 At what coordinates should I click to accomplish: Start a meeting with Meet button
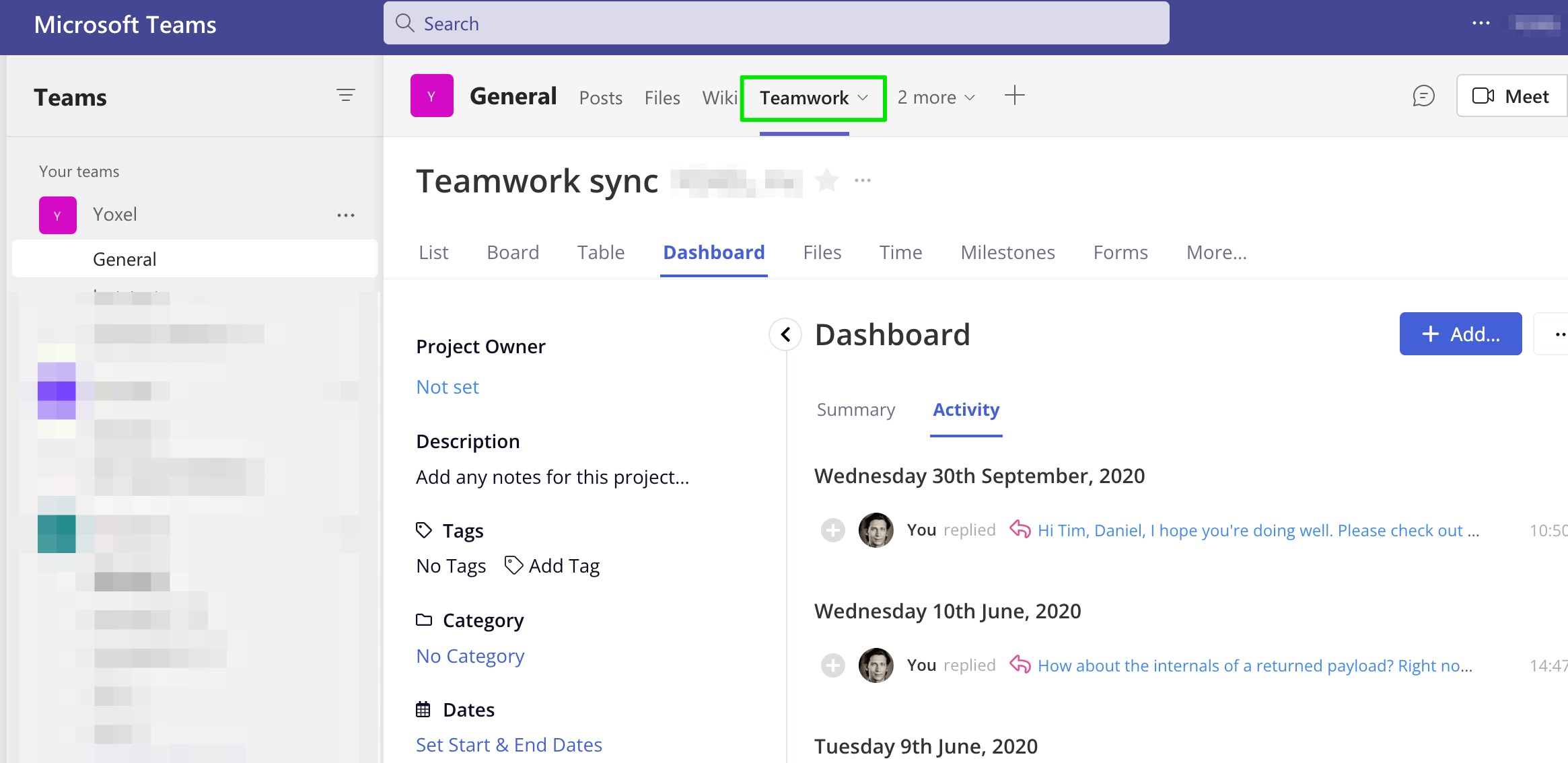(x=1511, y=96)
